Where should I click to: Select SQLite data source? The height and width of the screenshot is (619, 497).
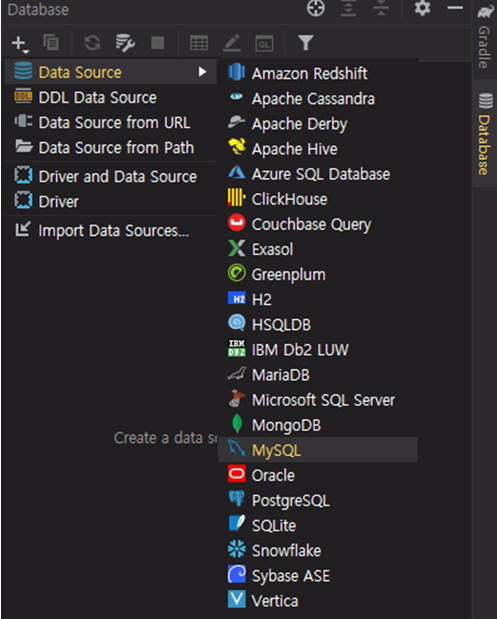point(318,525)
